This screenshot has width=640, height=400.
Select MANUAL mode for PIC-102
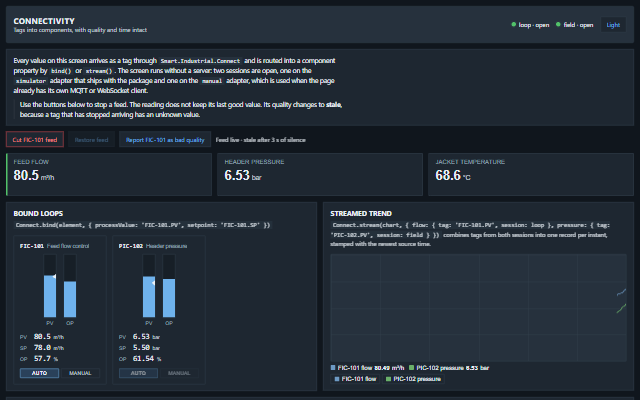[179, 373]
